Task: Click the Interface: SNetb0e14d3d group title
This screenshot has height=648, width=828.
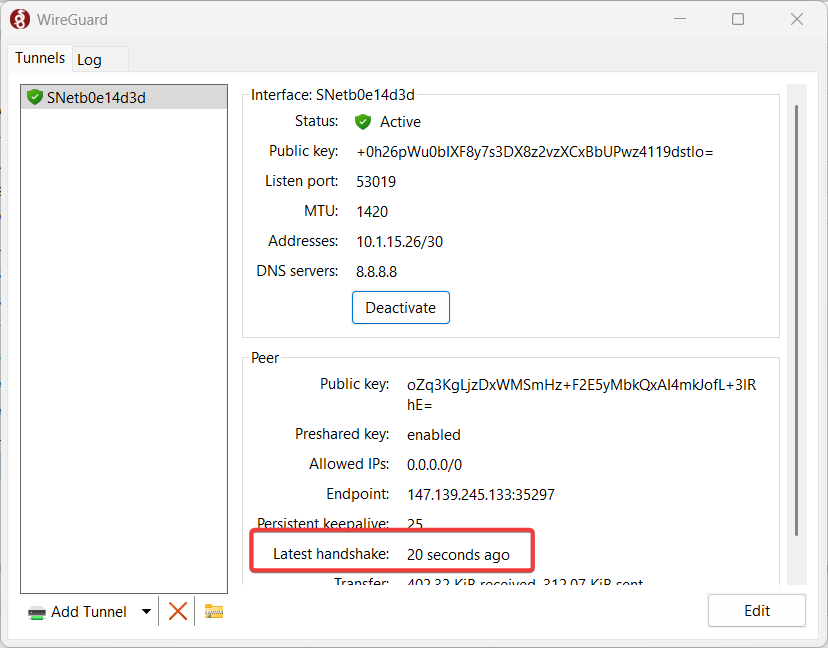Action: point(333,95)
